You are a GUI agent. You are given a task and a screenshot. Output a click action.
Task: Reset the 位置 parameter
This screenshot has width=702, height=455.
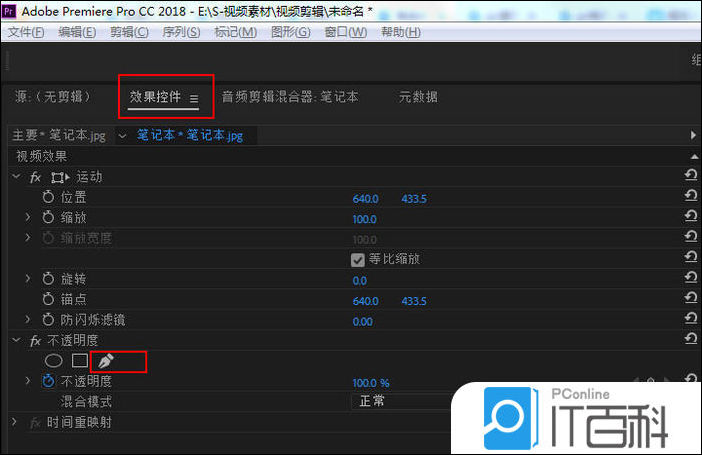click(691, 195)
